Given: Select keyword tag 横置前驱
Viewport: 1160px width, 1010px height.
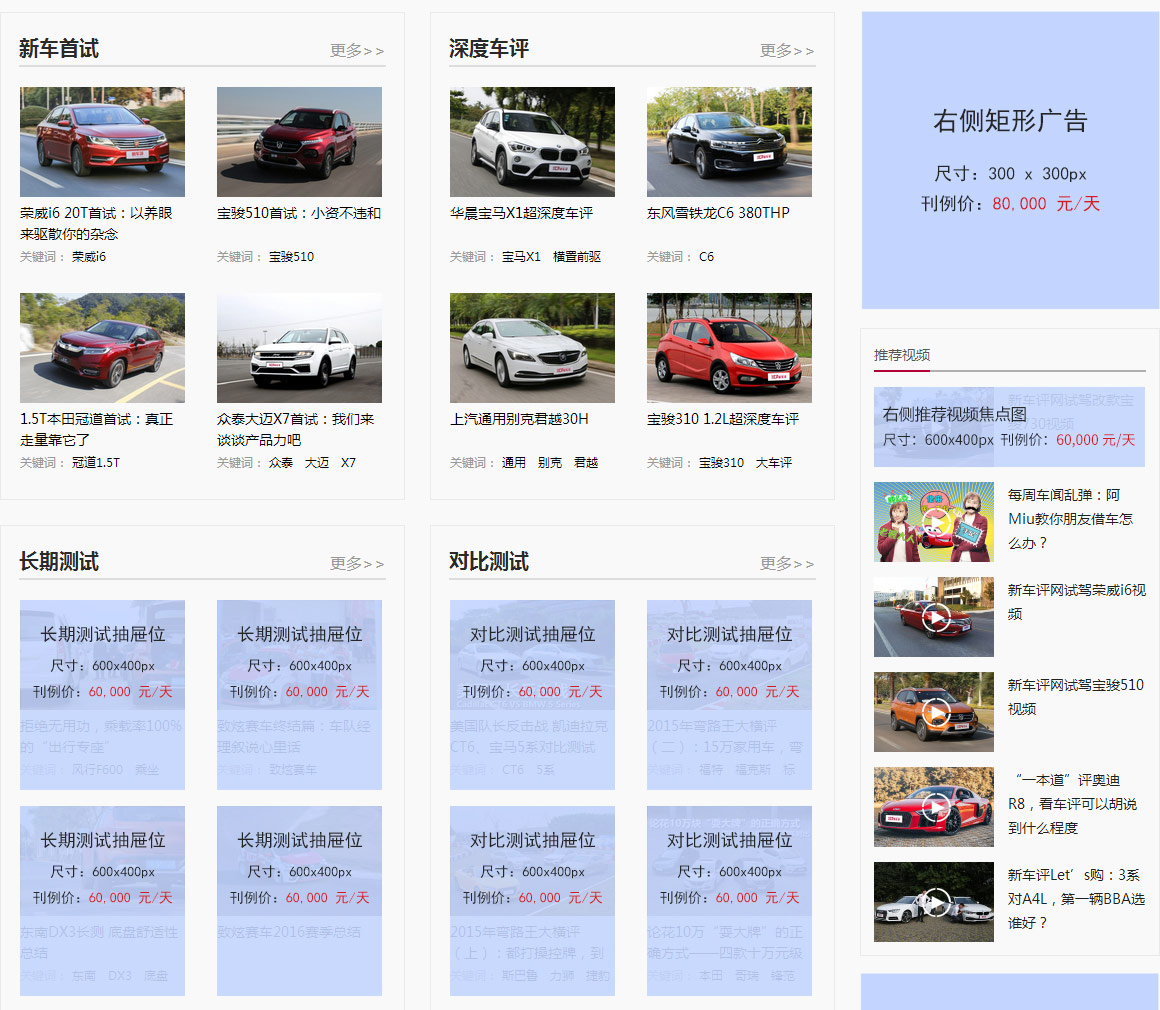Looking at the screenshot, I should point(577,257).
